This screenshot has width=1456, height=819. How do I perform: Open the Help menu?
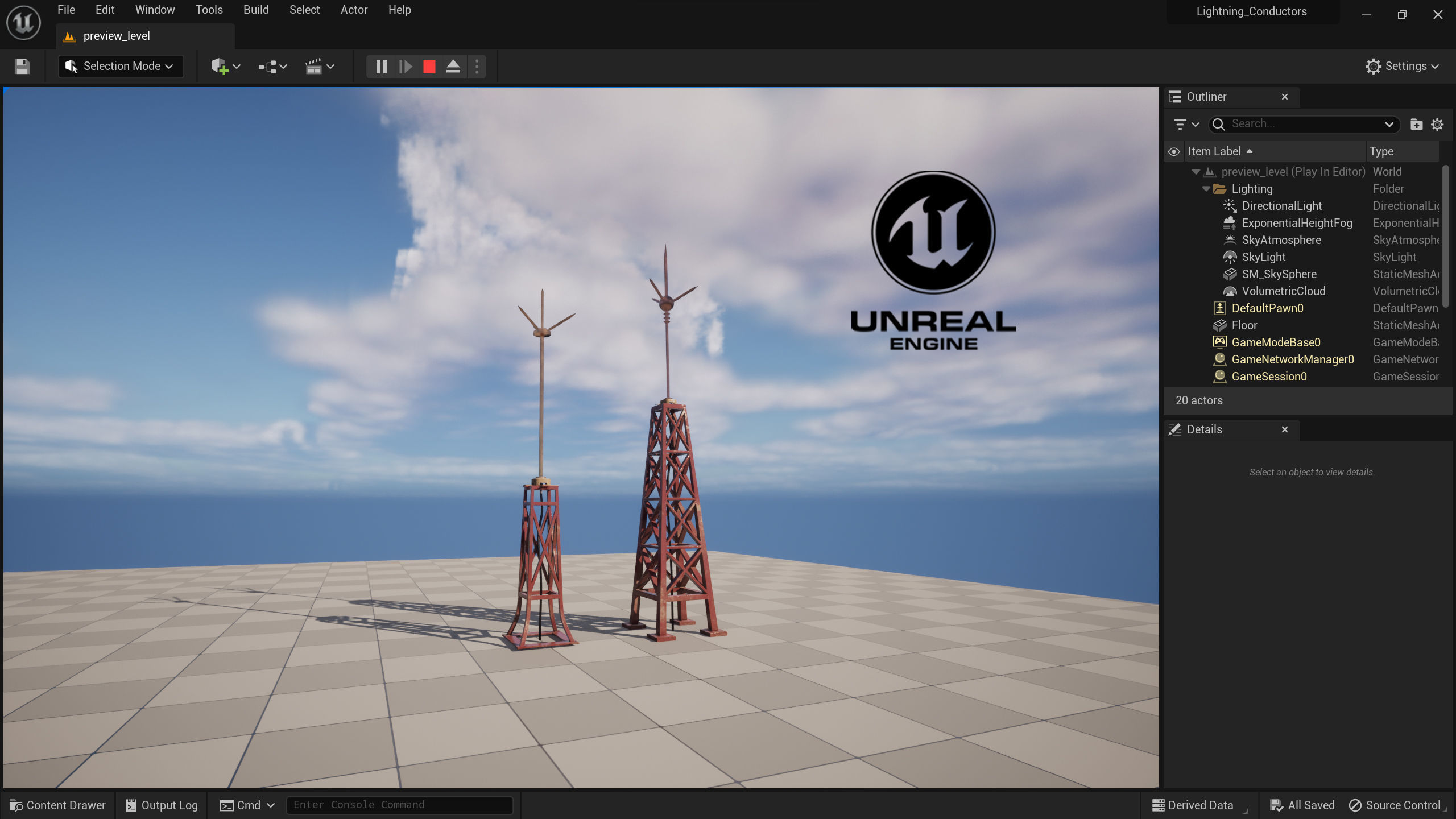tap(399, 10)
